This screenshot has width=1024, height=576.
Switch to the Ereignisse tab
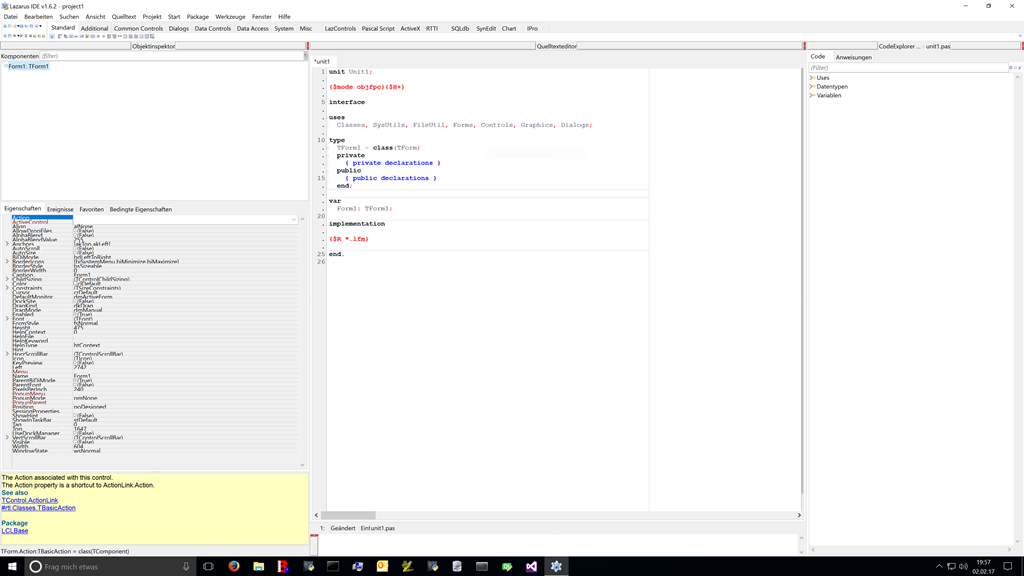[x=60, y=210]
